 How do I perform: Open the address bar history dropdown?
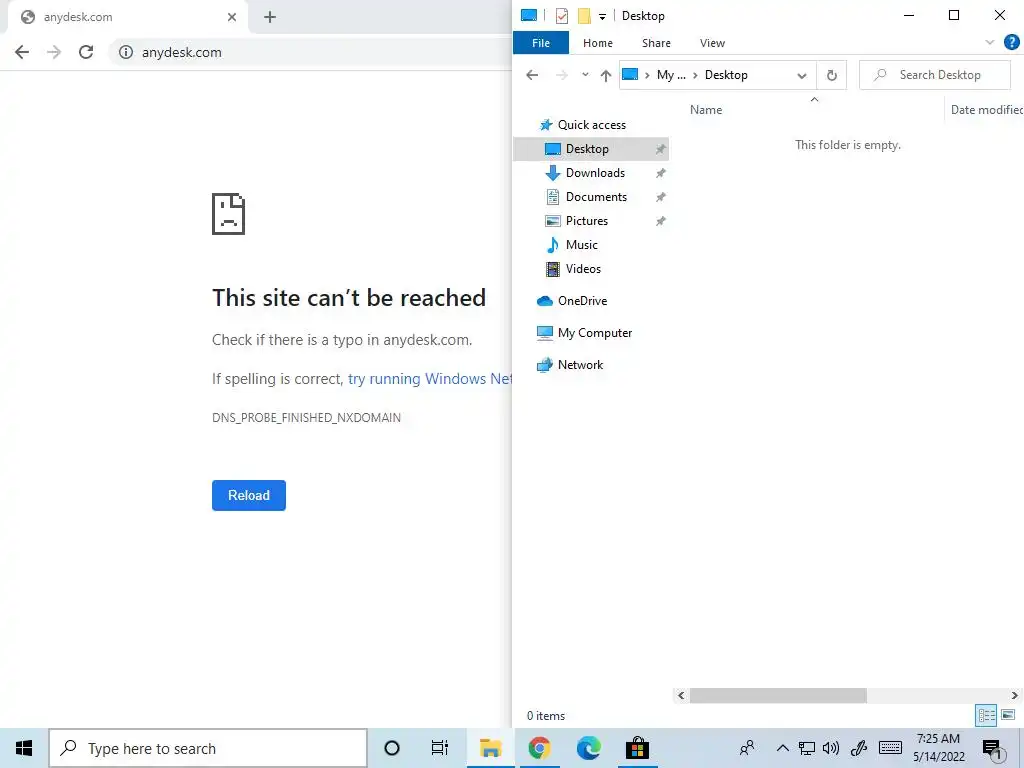pyautogui.click(x=801, y=75)
